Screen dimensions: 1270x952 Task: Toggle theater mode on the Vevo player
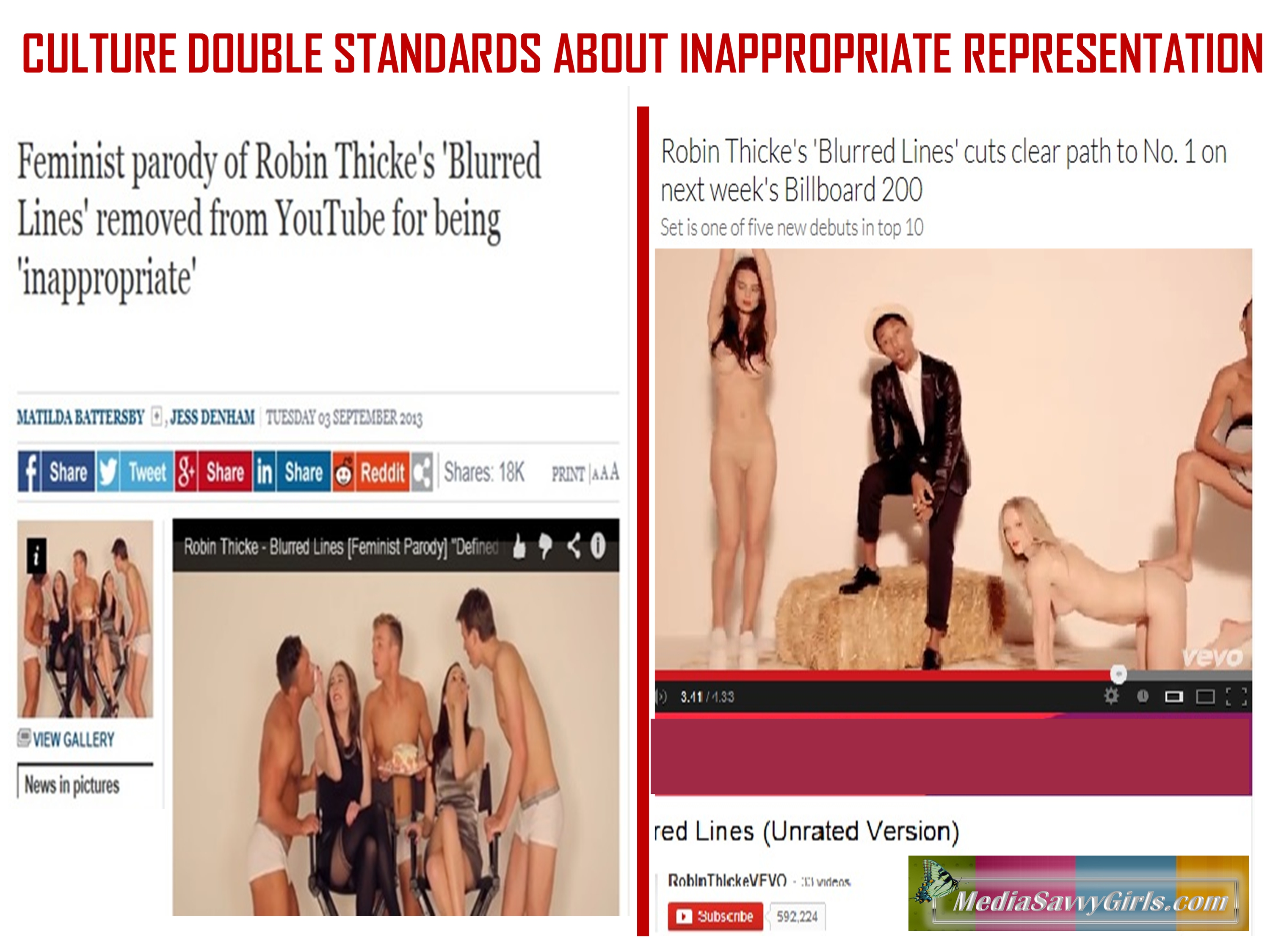1205,696
